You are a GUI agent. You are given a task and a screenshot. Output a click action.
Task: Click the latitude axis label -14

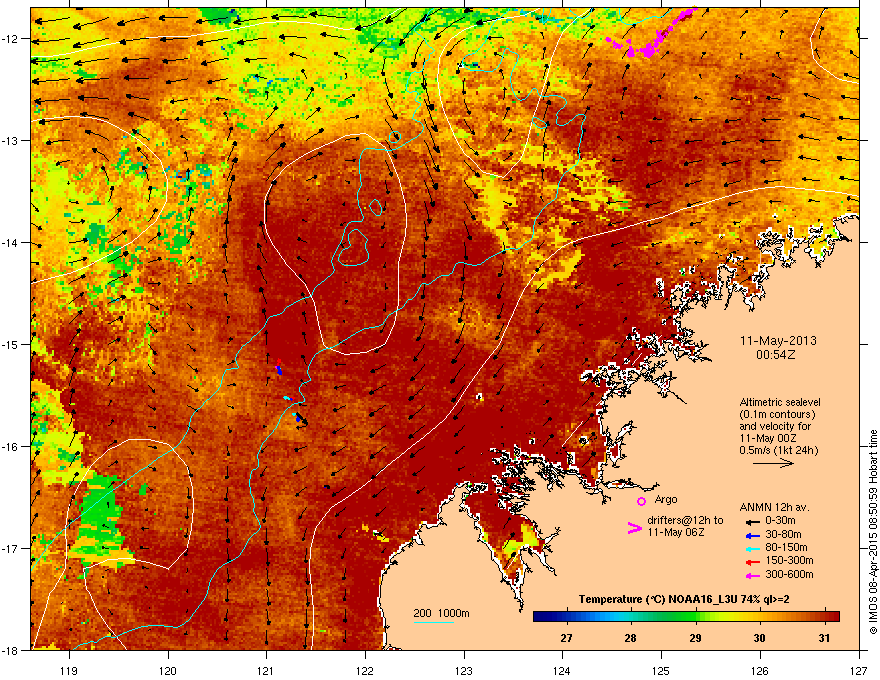(x=11, y=243)
